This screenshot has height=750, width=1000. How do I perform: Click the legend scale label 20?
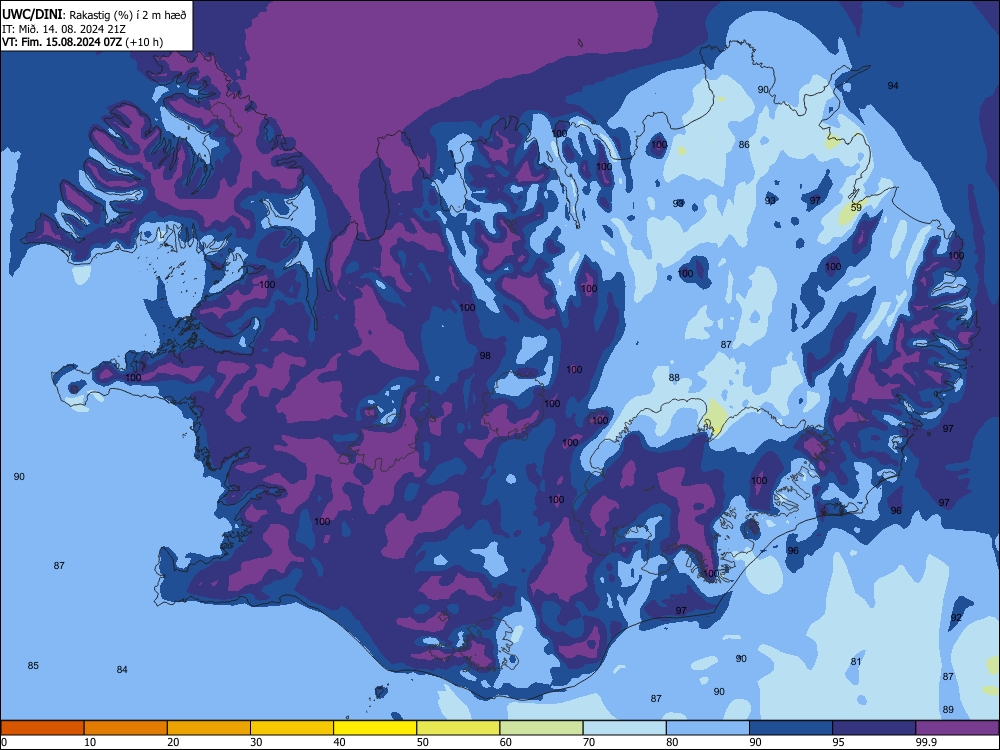173,742
